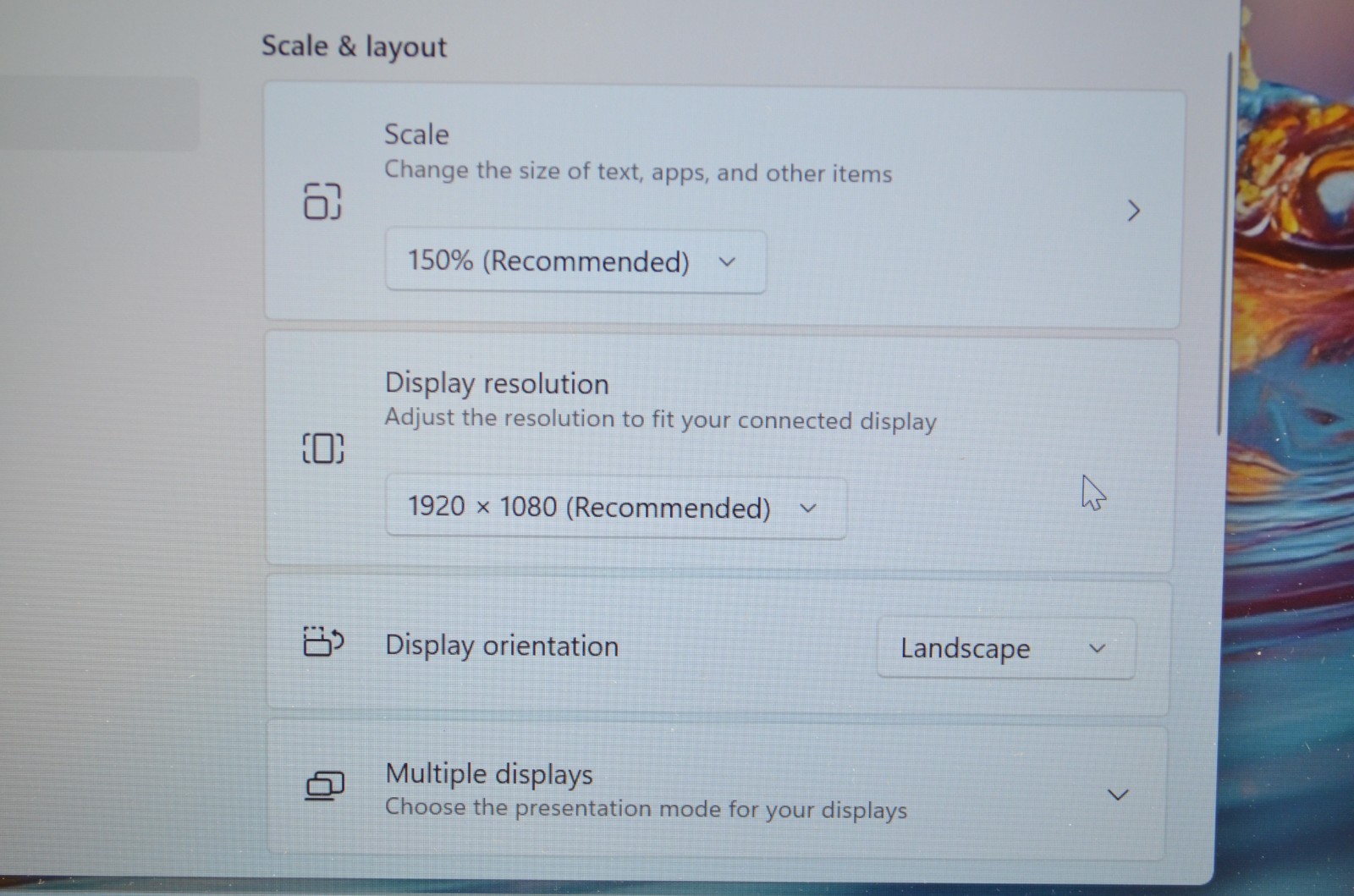Click the Display resolution icon
The image size is (1354, 896).
click(x=323, y=448)
